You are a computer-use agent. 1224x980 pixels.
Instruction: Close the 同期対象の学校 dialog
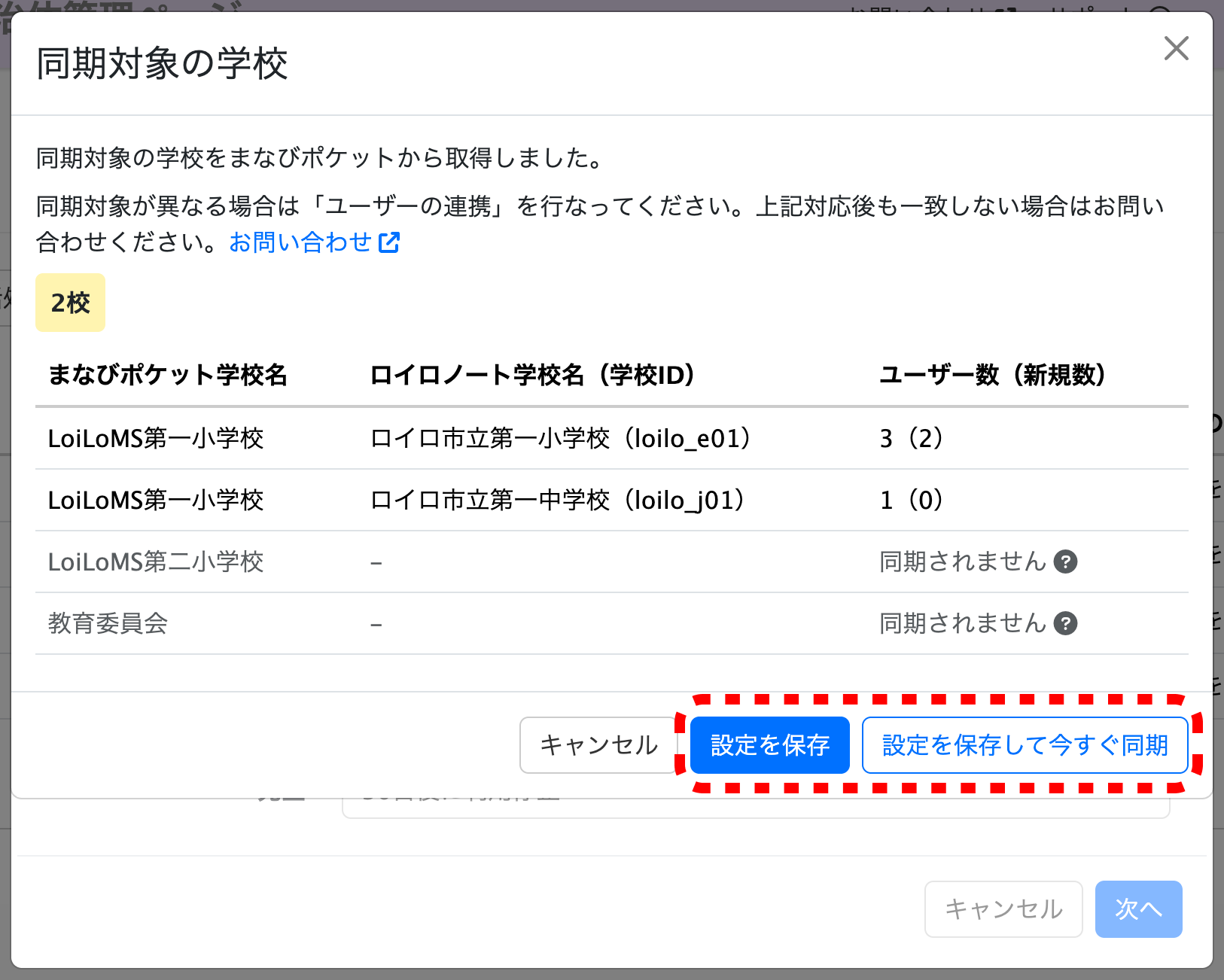(x=1176, y=48)
